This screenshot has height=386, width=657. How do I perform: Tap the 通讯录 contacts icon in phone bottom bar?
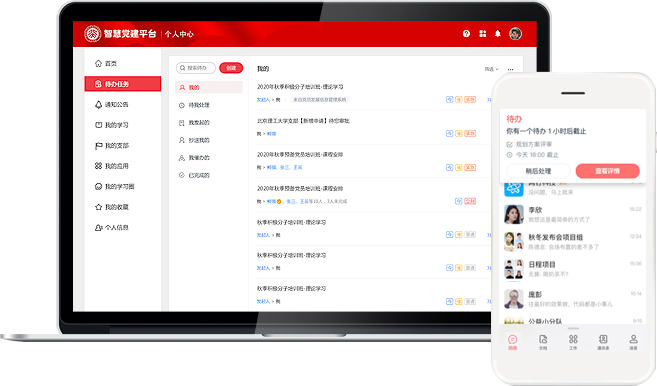(x=603, y=342)
